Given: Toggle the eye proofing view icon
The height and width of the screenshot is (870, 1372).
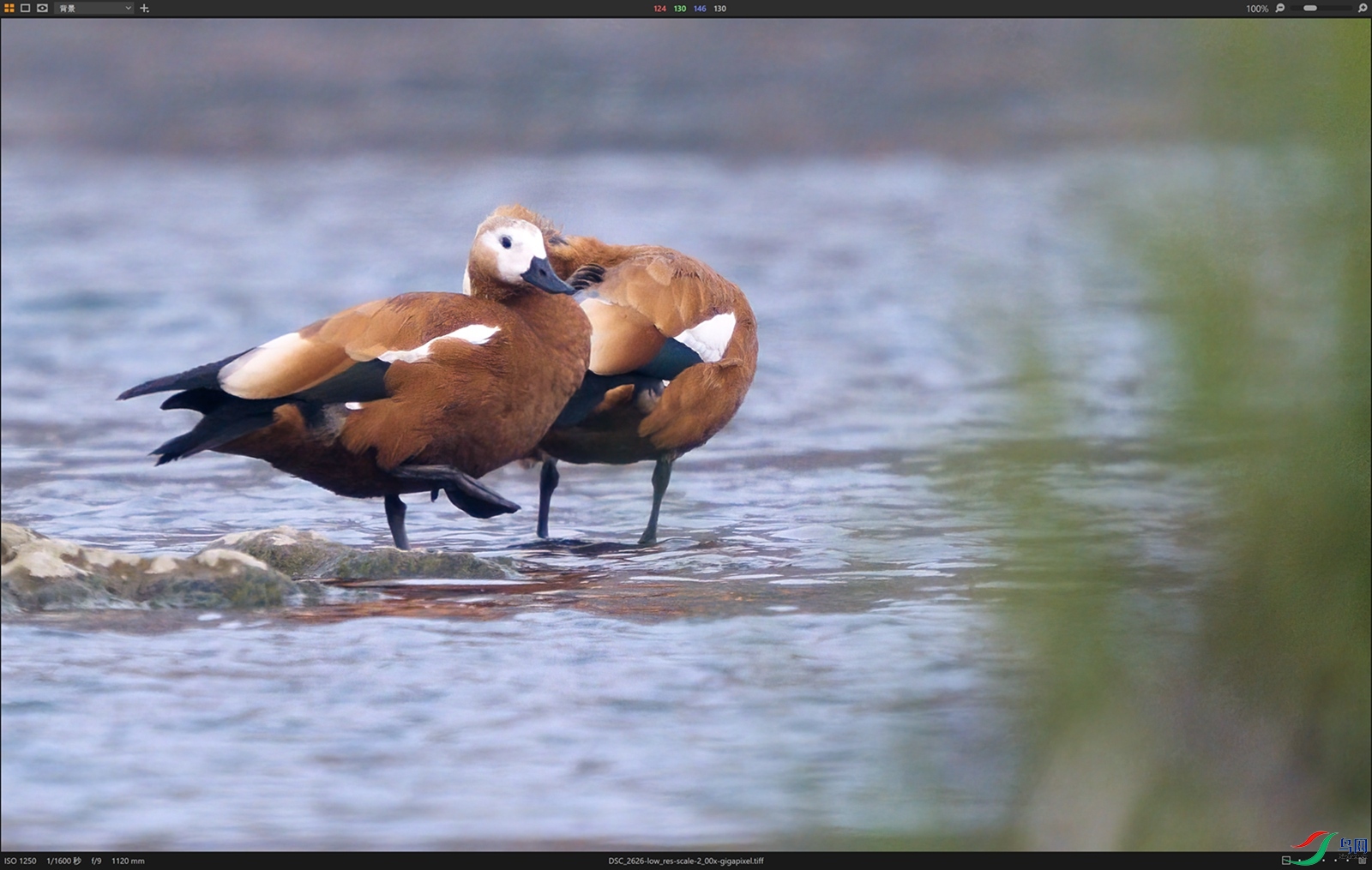Looking at the screenshot, I should coord(42,8).
